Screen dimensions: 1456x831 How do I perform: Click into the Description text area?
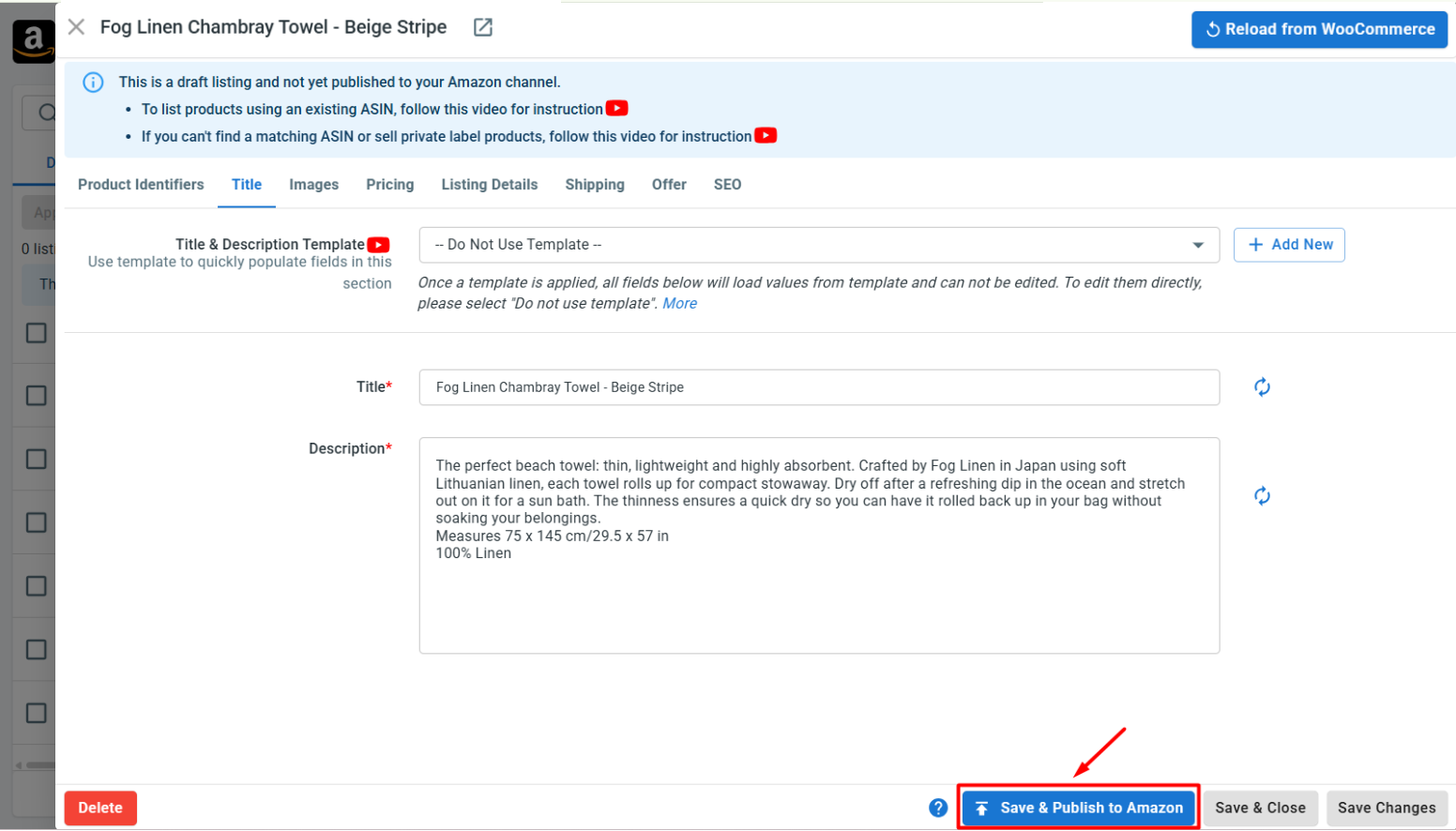[x=819, y=546]
